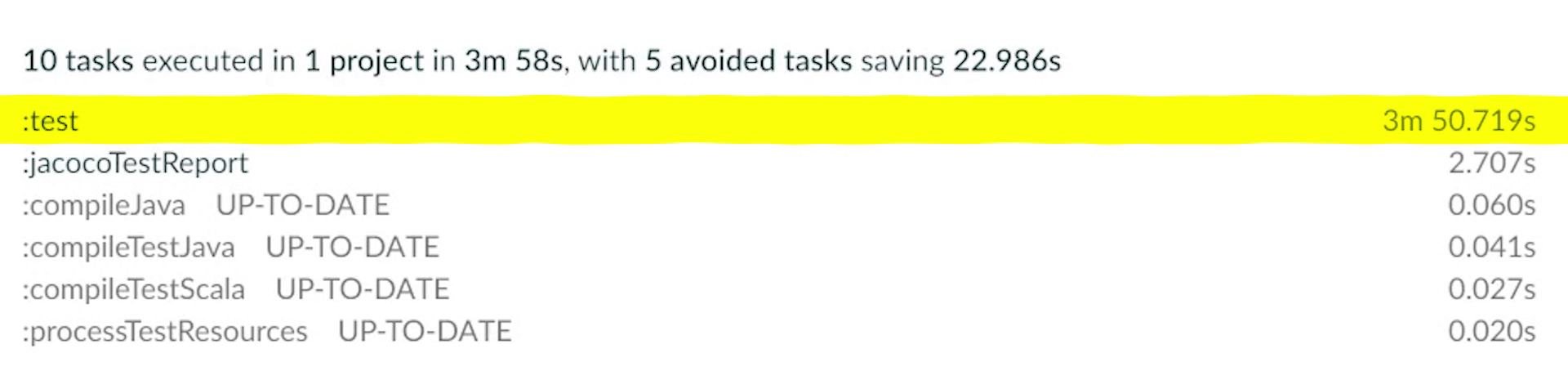Screen dimensions: 1568x389
Task: Click the 2.707s duration for :jacocoTestReport
Action: tap(1491, 163)
